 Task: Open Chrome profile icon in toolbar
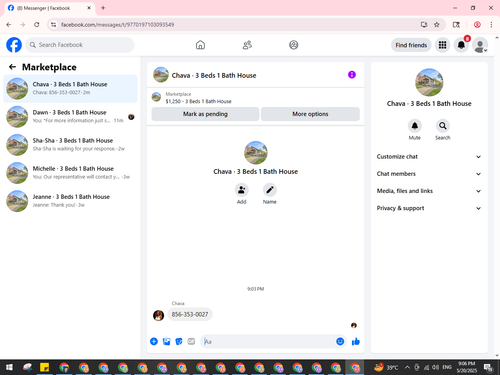click(x=477, y=25)
